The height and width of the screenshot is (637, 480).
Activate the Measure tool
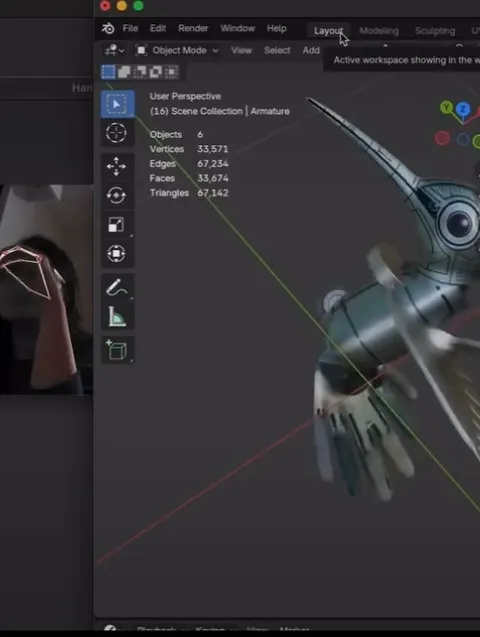click(117, 317)
